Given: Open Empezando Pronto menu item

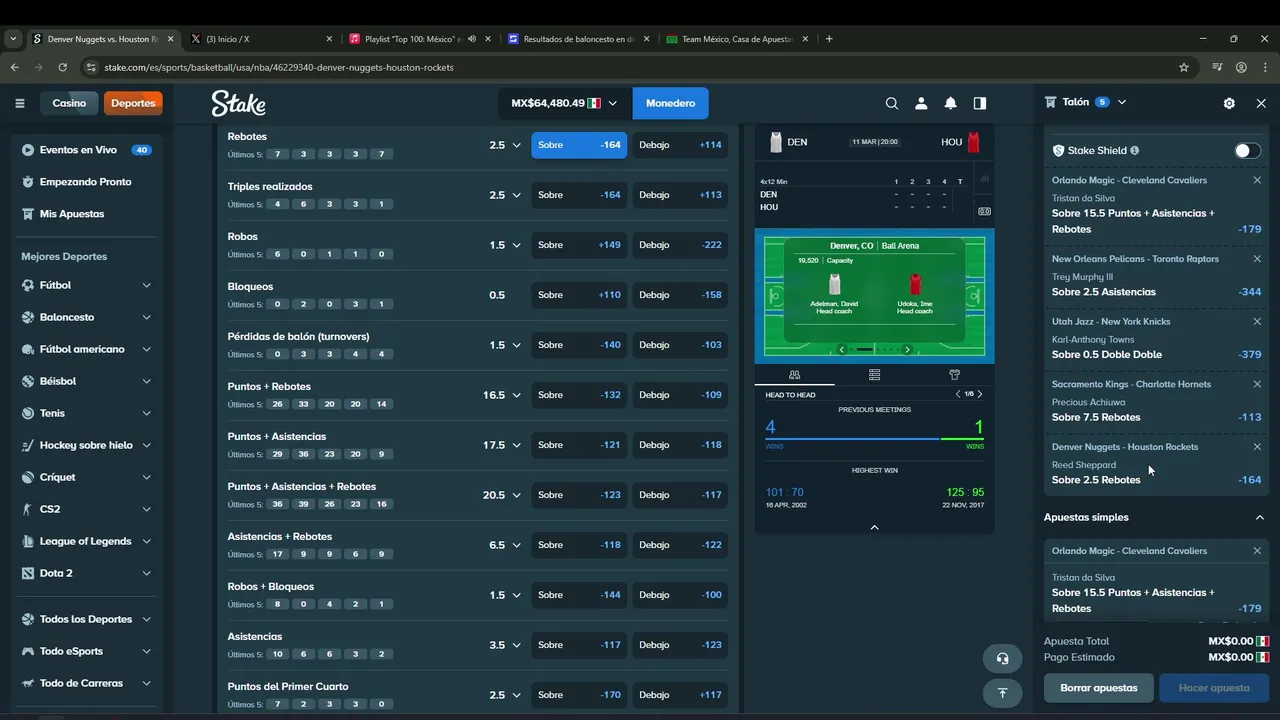Looking at the screenshot, I should (x=86, y=182).
